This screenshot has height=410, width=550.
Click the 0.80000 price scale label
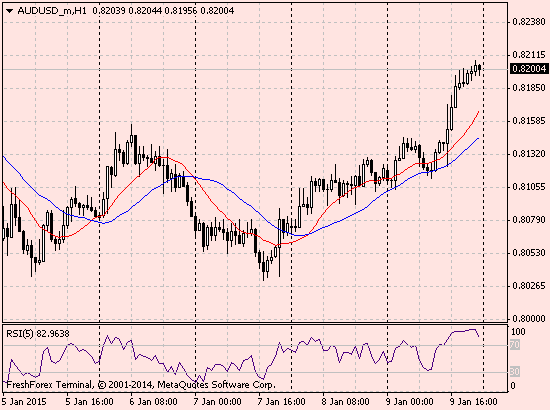click(x=529, y=319)
